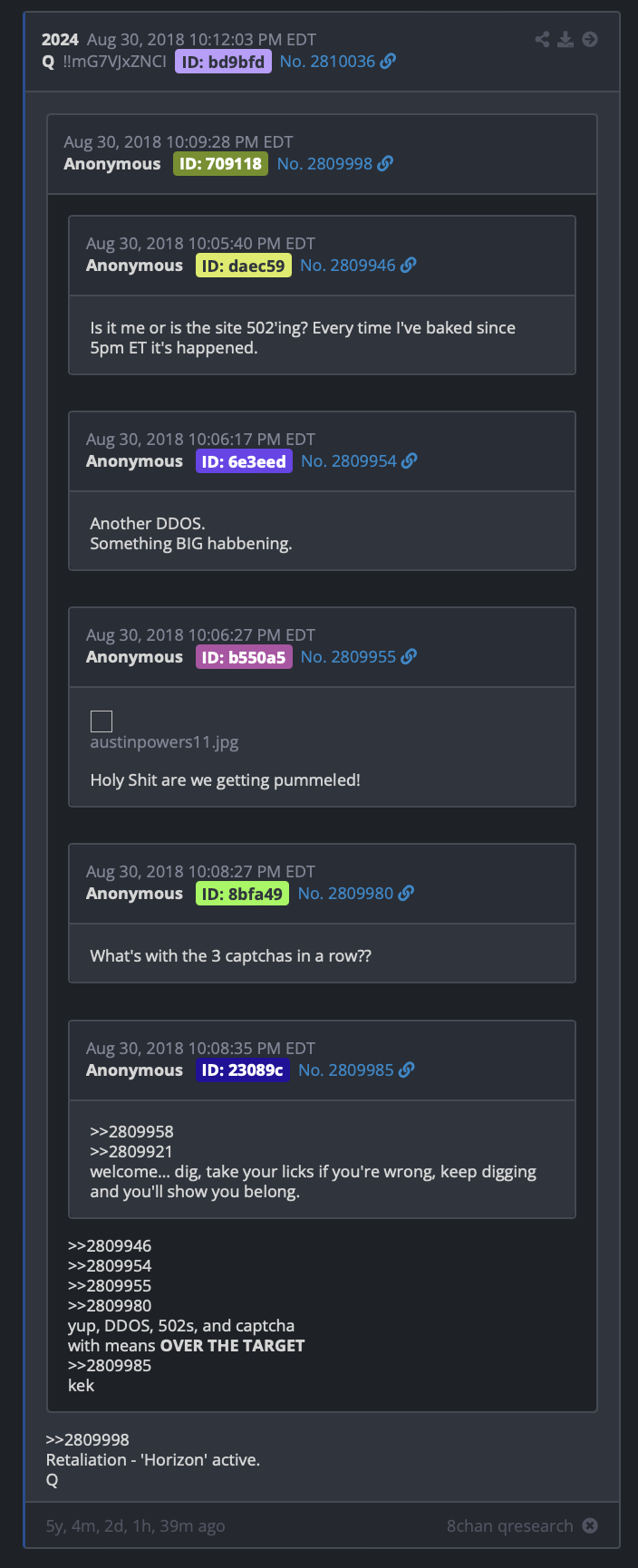The image size is (638, 1568).
Task: Click the circled X next to 8chan qresearch
Action: pos(590,1525)
